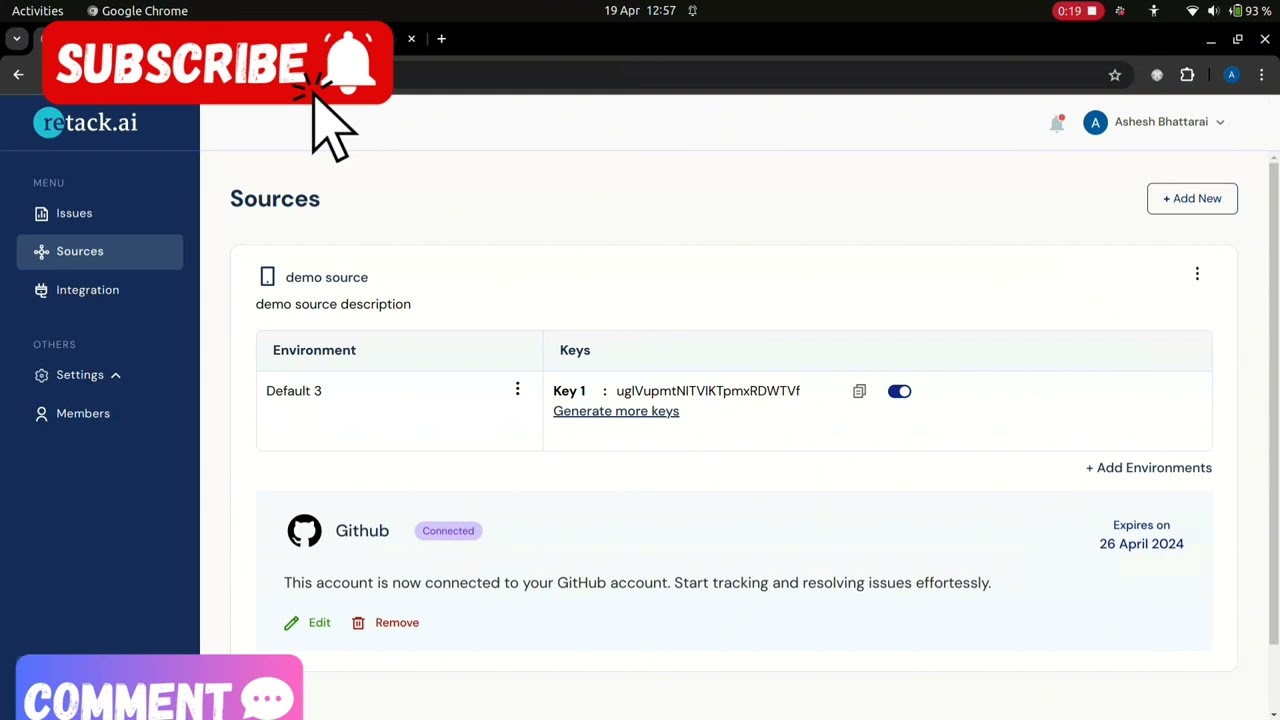Click the Edit pencil icon

coord(291,623)
